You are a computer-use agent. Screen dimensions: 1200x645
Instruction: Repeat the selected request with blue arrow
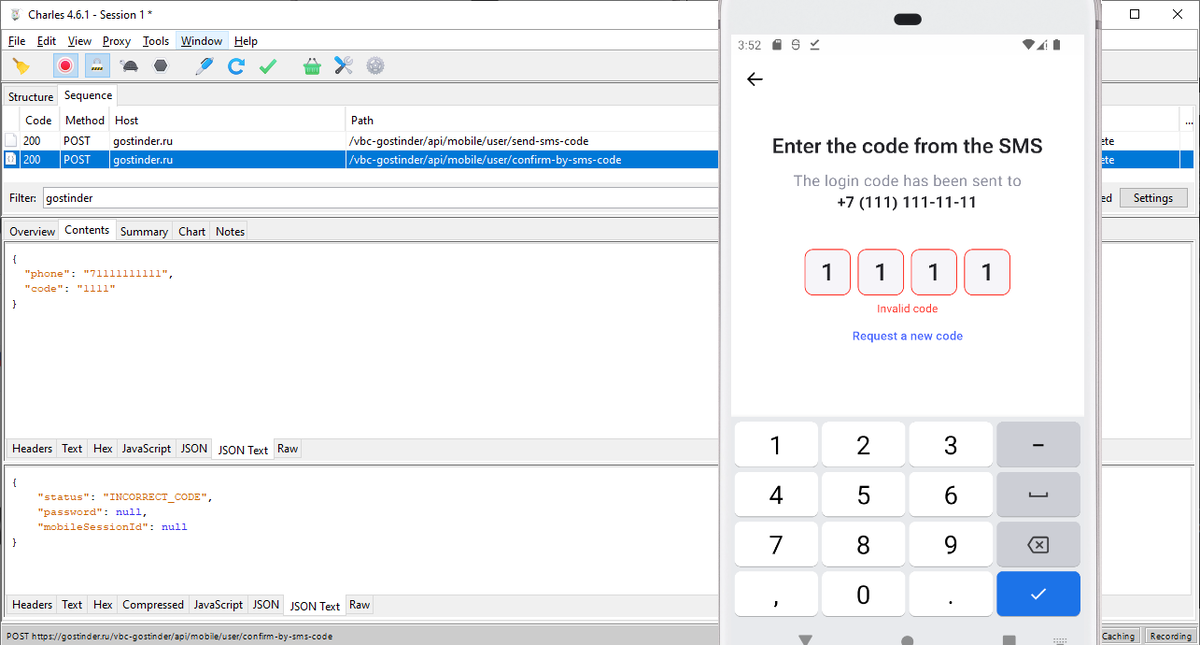click(x=236, y=66)
